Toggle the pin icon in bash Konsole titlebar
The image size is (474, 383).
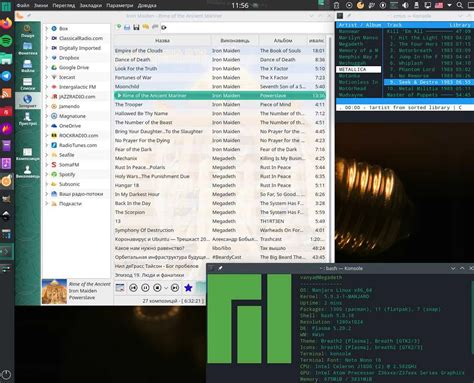220,268
